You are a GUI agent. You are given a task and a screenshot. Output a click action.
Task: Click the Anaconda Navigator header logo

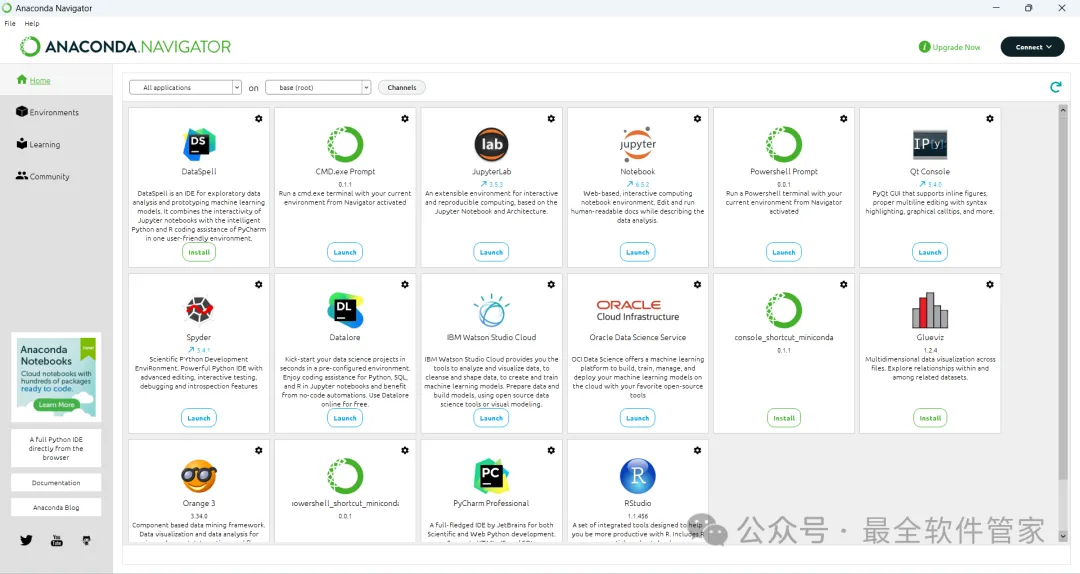click(125, 47)
